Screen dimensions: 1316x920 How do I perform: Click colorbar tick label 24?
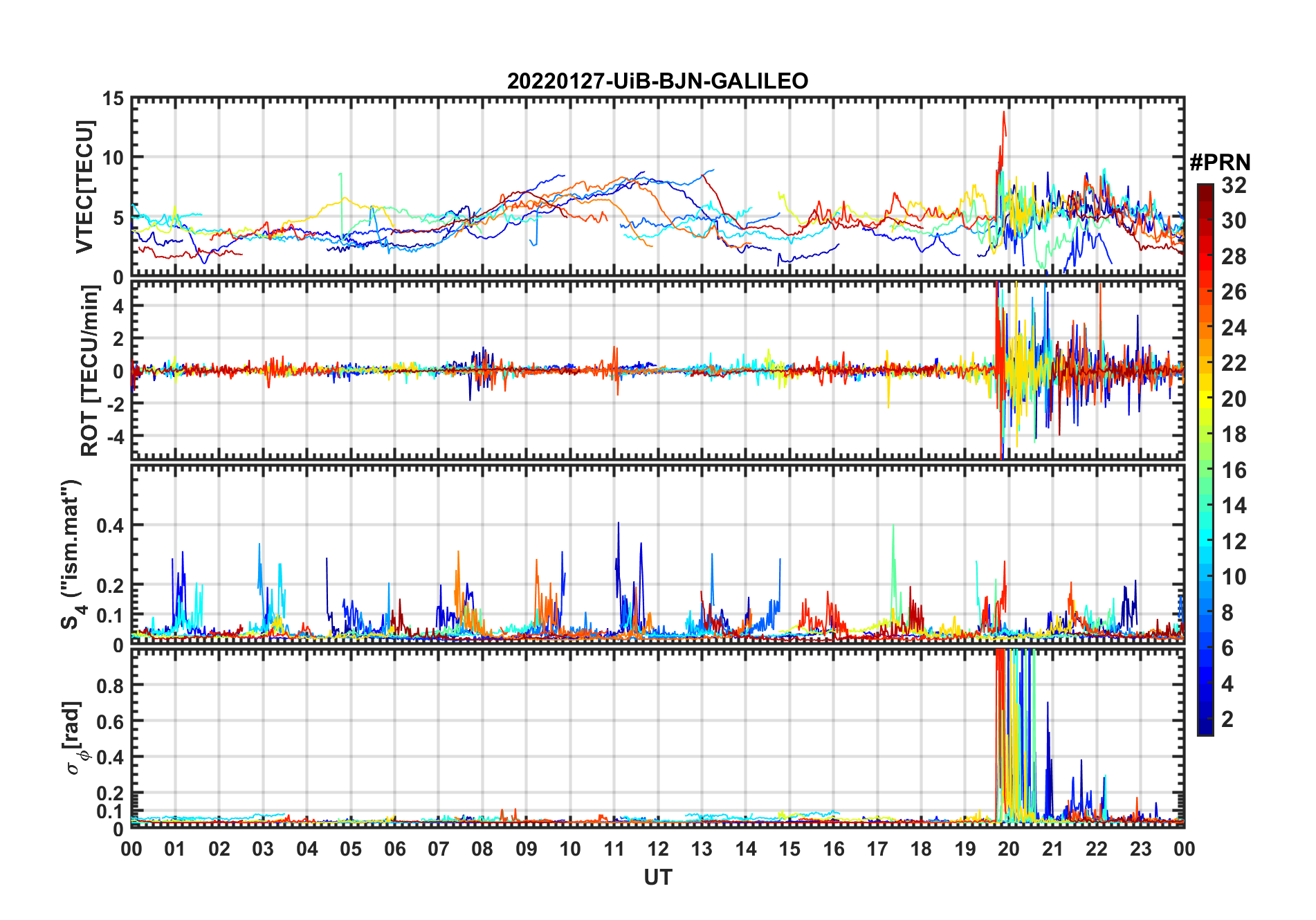1234,327
